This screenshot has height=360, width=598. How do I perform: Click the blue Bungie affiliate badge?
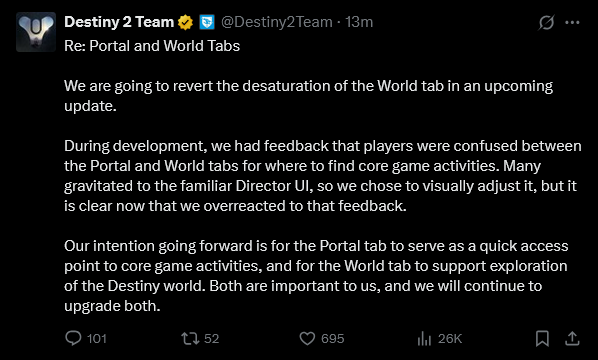tap(207, 22)
